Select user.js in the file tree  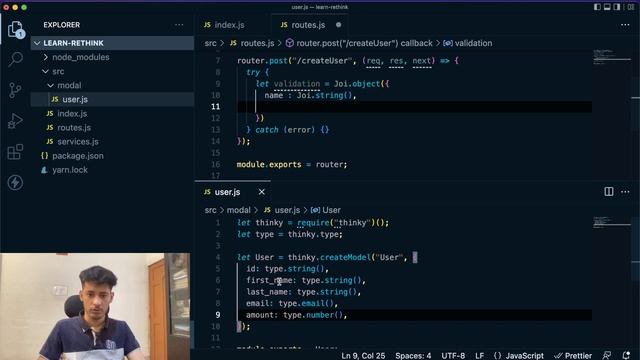pos(112,99)
